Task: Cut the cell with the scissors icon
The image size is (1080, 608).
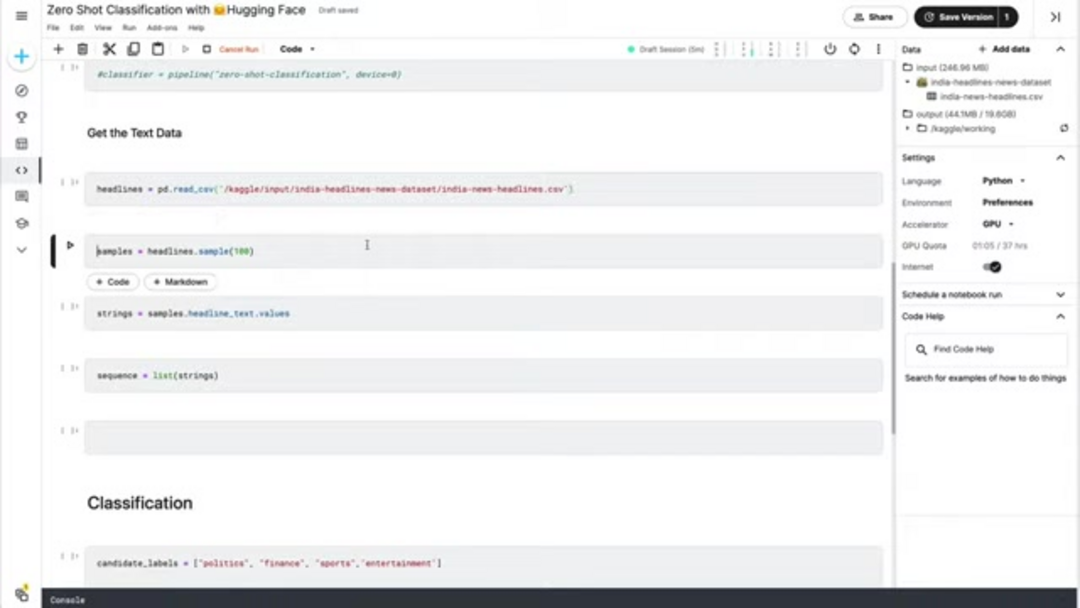Action: 109,49
